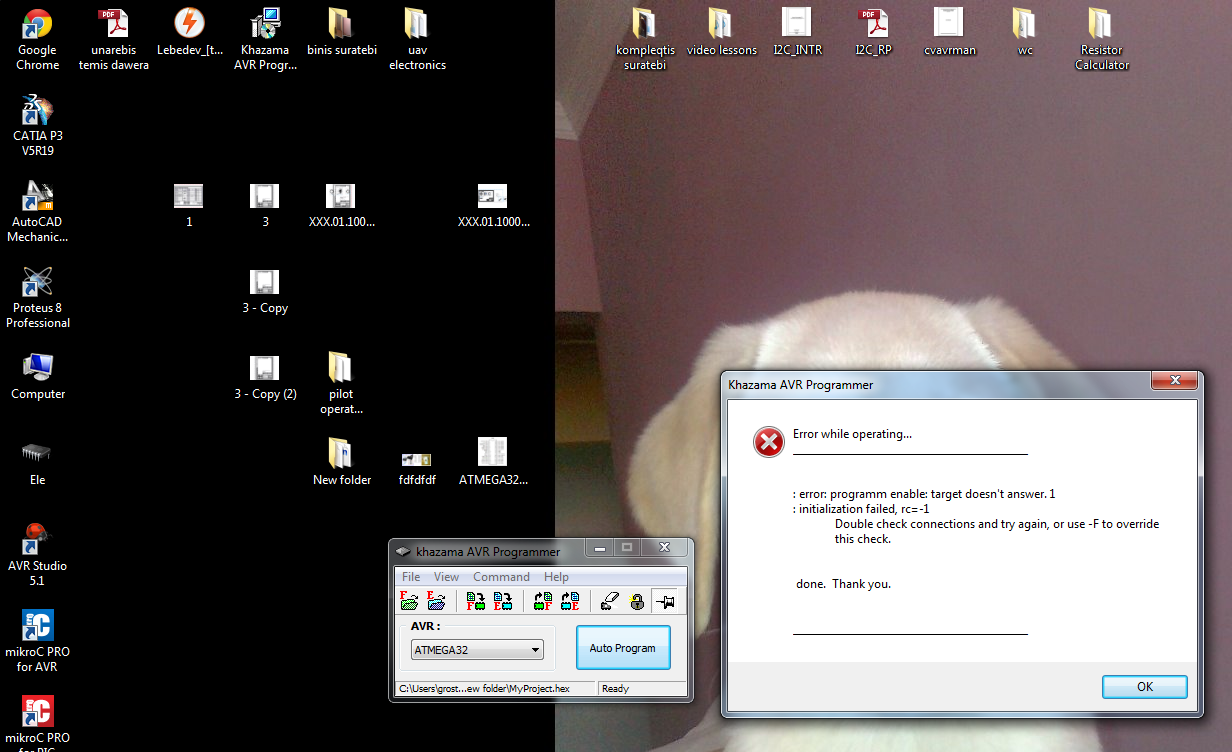Click the khazama programmer title bar icon
Image resolution: width=1232 pixels, height=752 pixels.
[x=402, y=551]
